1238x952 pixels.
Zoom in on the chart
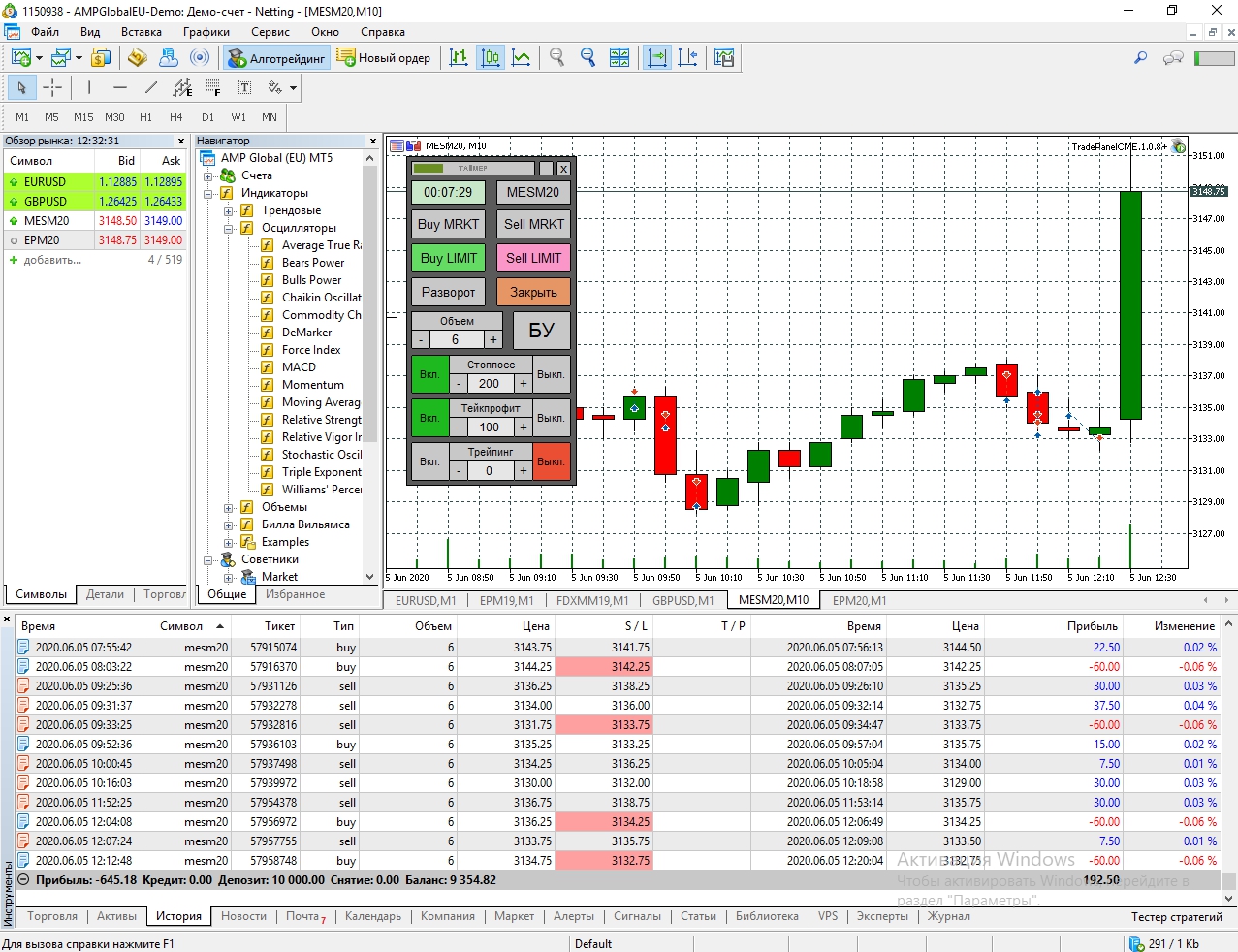pyautogui.click(x=557, y=58)
